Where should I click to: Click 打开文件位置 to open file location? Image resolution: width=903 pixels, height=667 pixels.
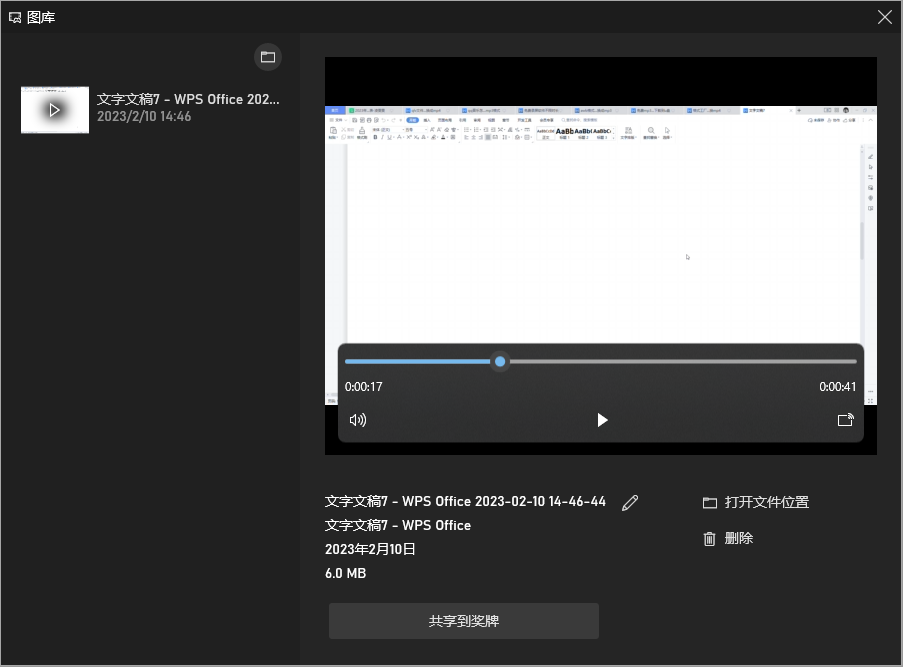[x=756, y=502]
